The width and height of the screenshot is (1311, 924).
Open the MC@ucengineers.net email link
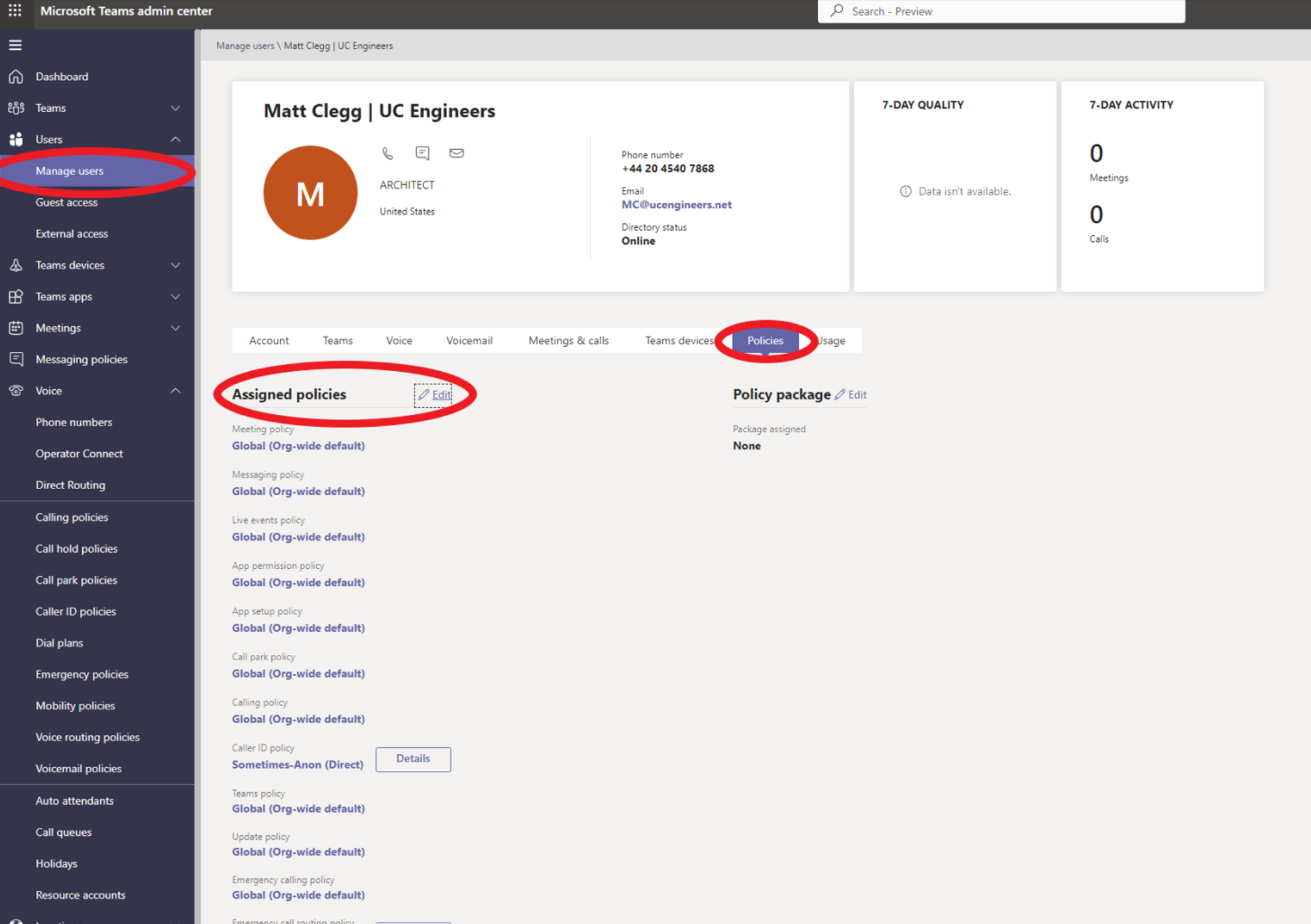676,205
